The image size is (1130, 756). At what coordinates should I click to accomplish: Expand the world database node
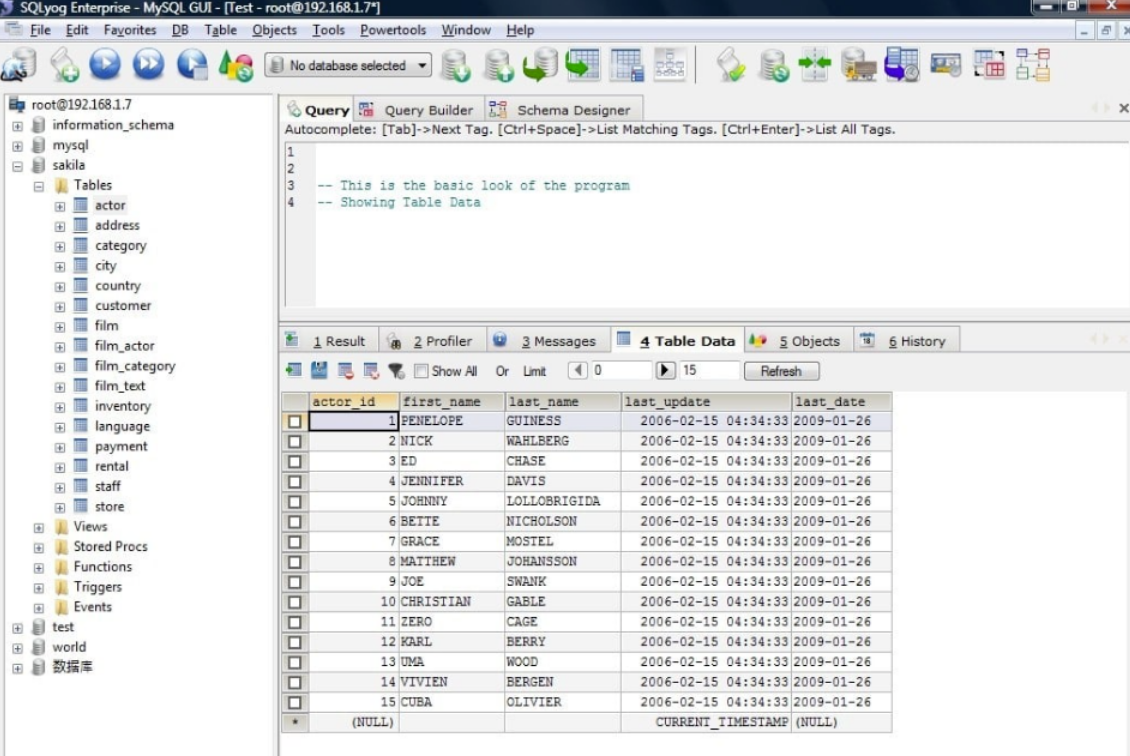(x=17, y=647)
